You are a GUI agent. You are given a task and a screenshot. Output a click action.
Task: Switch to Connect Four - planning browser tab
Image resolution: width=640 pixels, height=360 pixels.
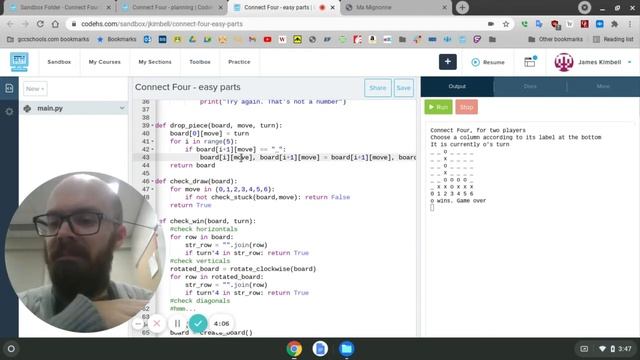pyautogui.click(x=171, y=7)
